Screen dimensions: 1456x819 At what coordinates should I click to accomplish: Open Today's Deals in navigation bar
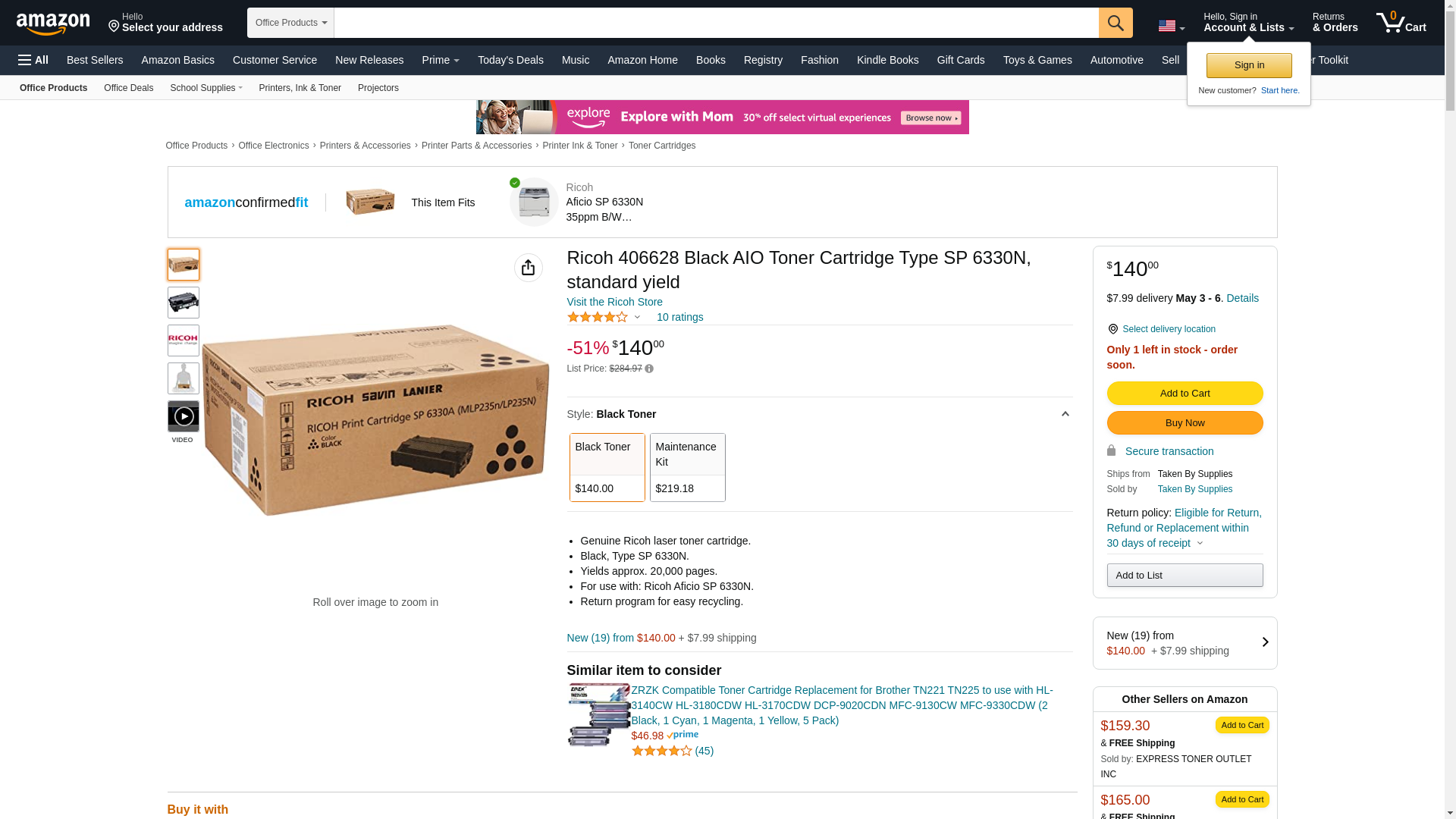pyautogui.click(x=510, y=60)
